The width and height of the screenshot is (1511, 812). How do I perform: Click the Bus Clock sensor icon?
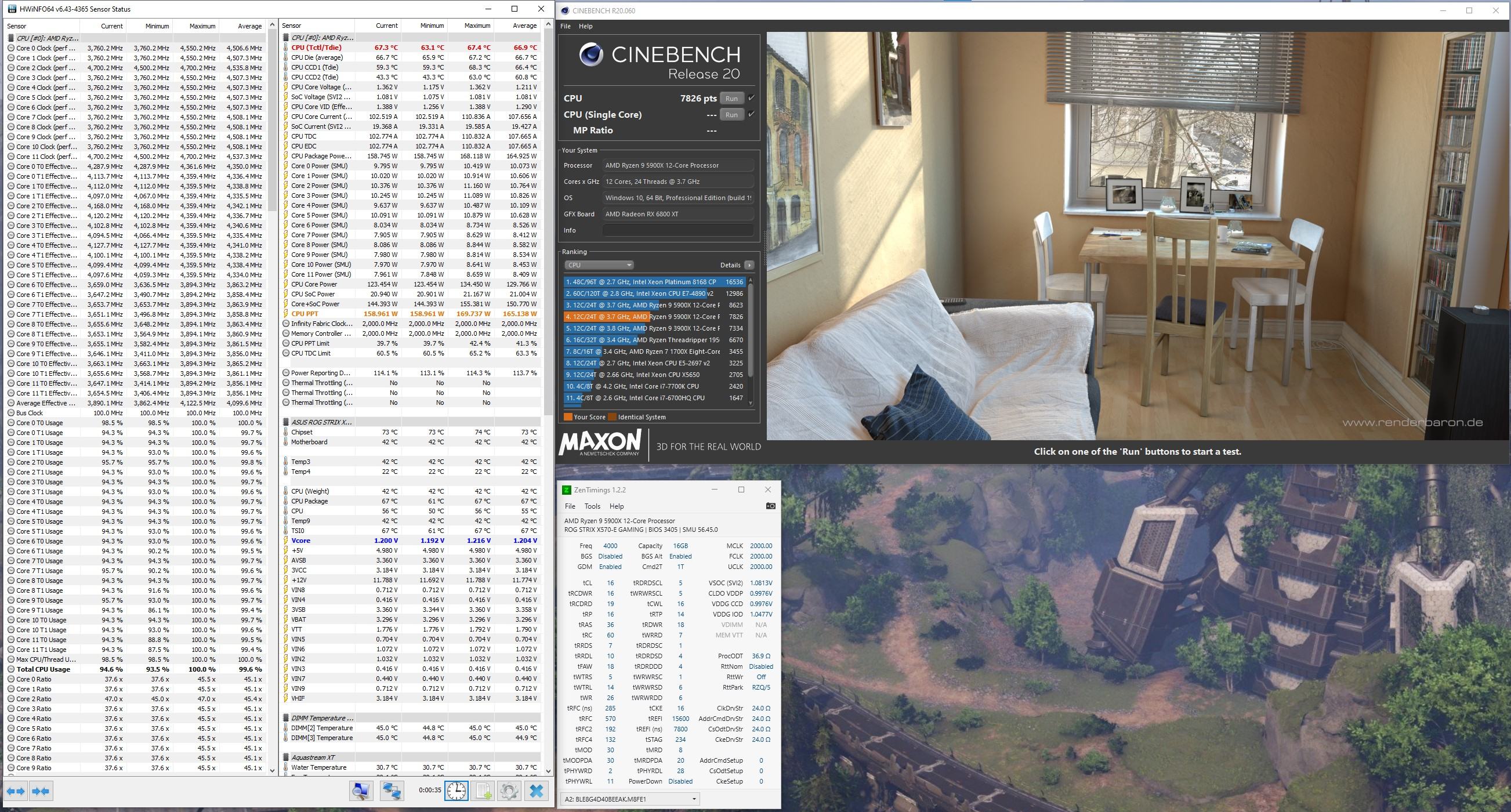coord(11,413)
